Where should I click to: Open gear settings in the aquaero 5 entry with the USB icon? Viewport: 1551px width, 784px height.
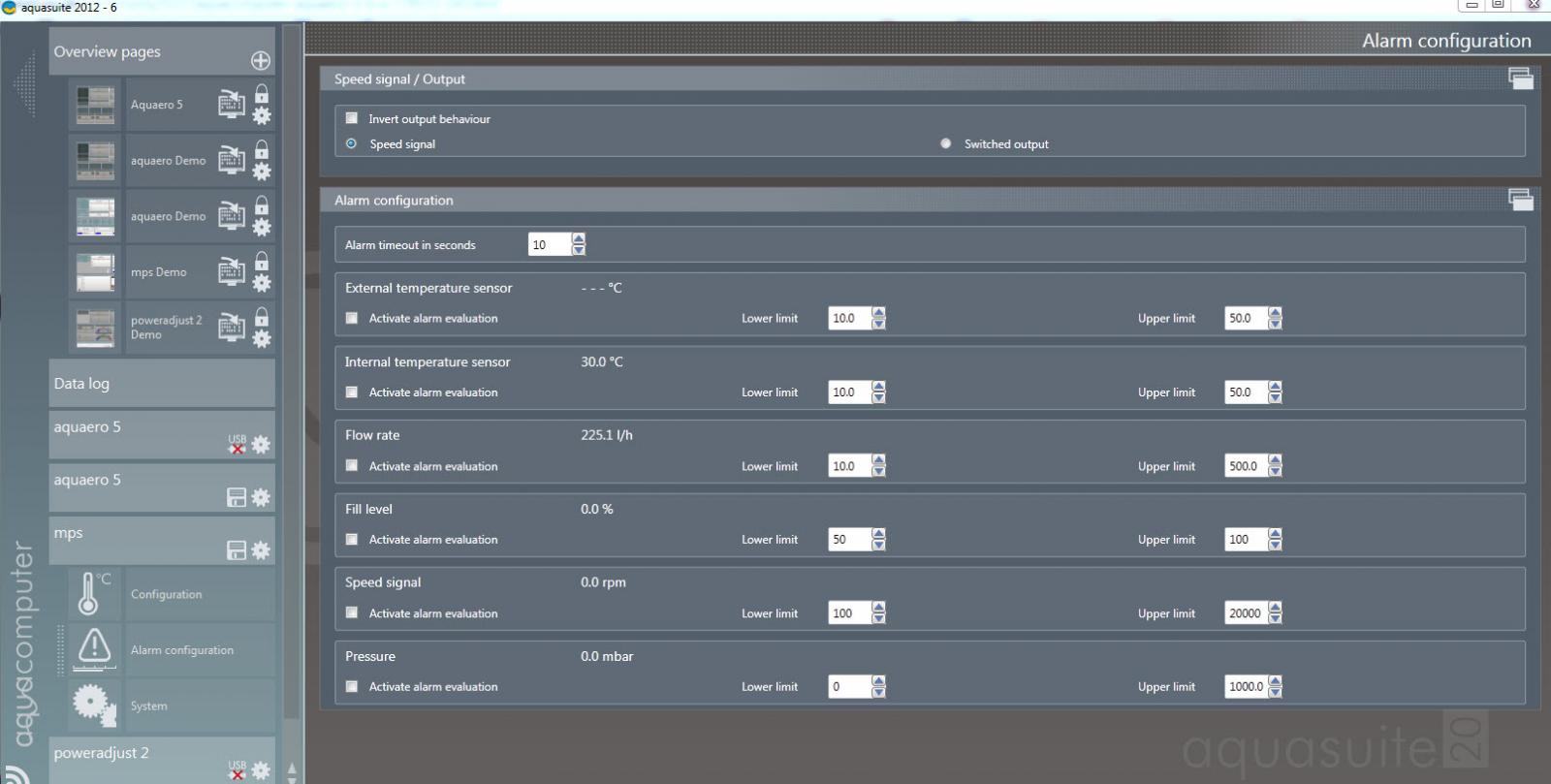pyautogui.click(x=261, y=445)
